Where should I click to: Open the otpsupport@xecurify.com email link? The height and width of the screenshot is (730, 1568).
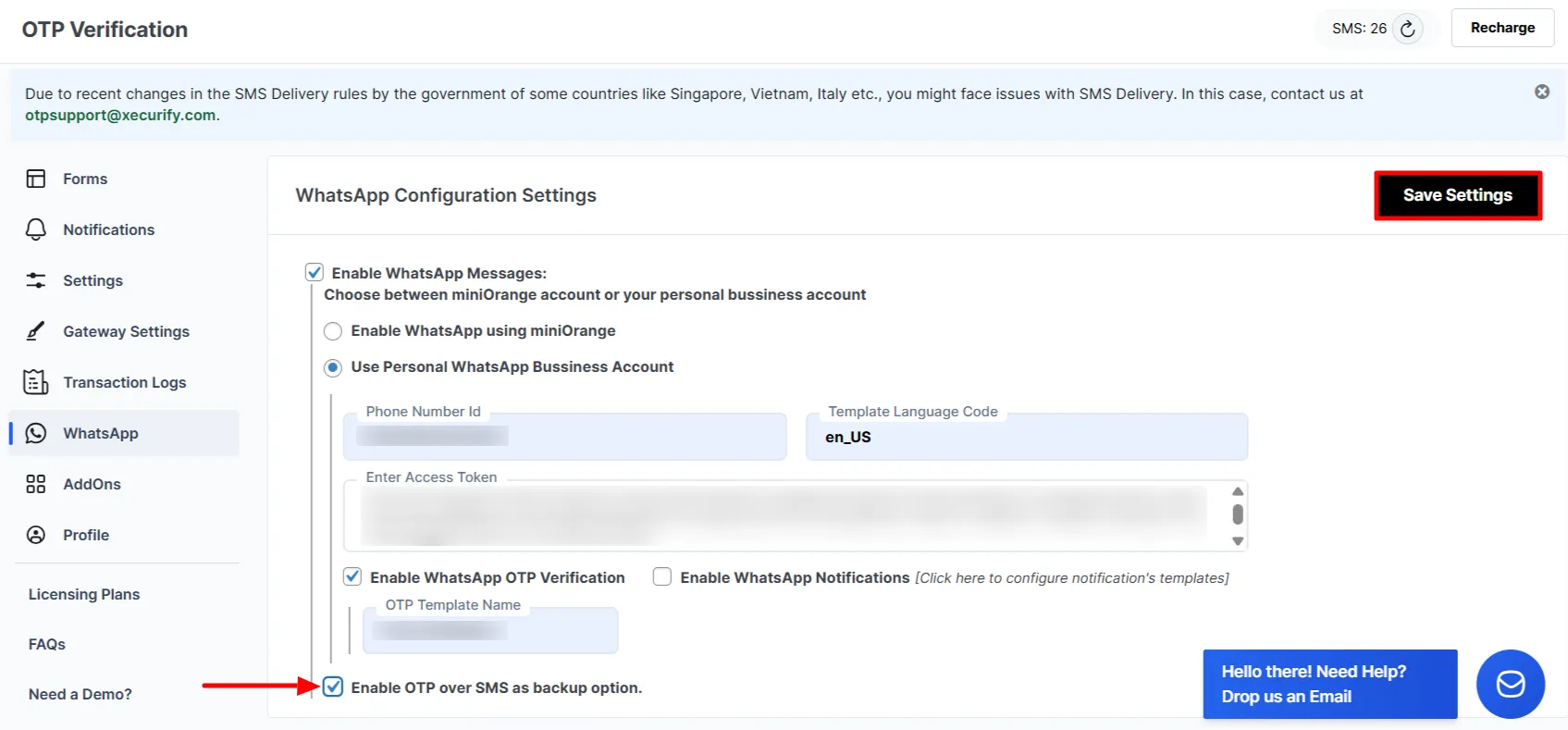pos(120,115)
